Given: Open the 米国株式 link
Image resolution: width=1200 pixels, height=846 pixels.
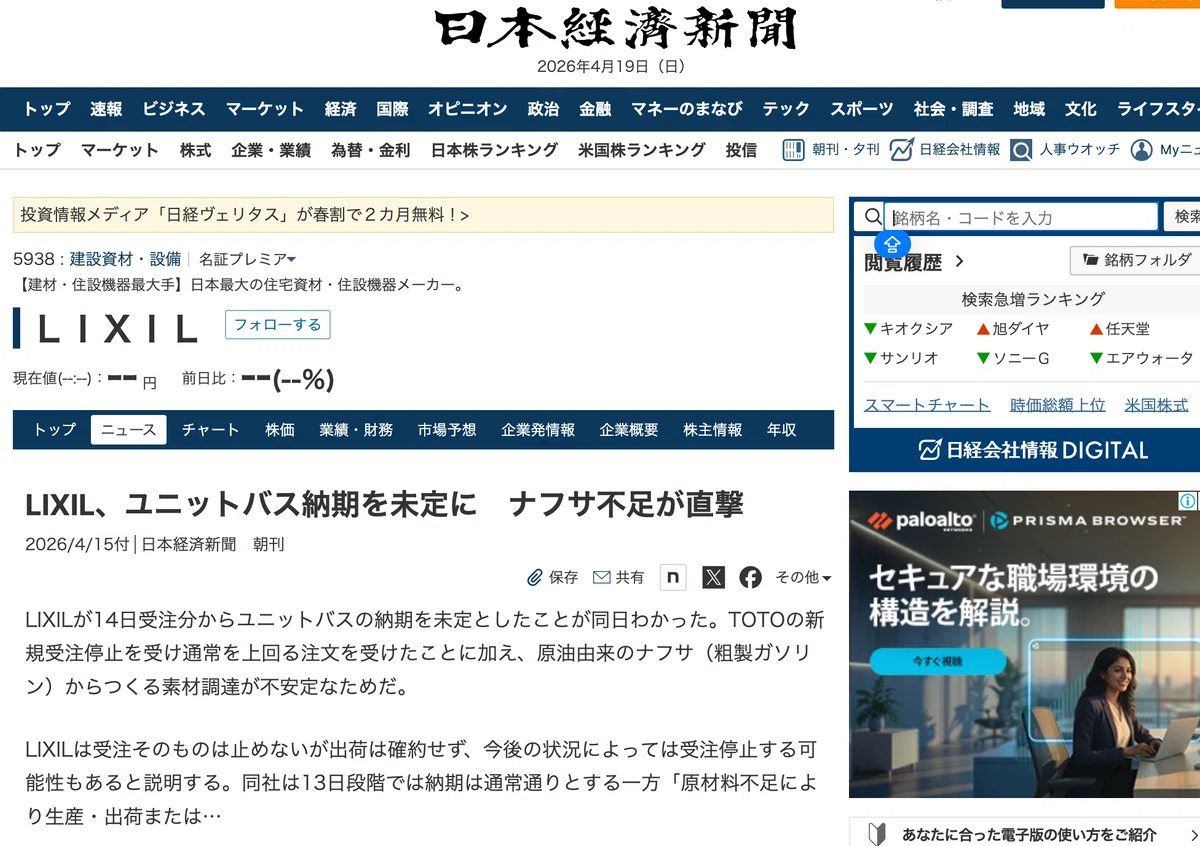Looking at the screenshot, I should (1157, 405).
